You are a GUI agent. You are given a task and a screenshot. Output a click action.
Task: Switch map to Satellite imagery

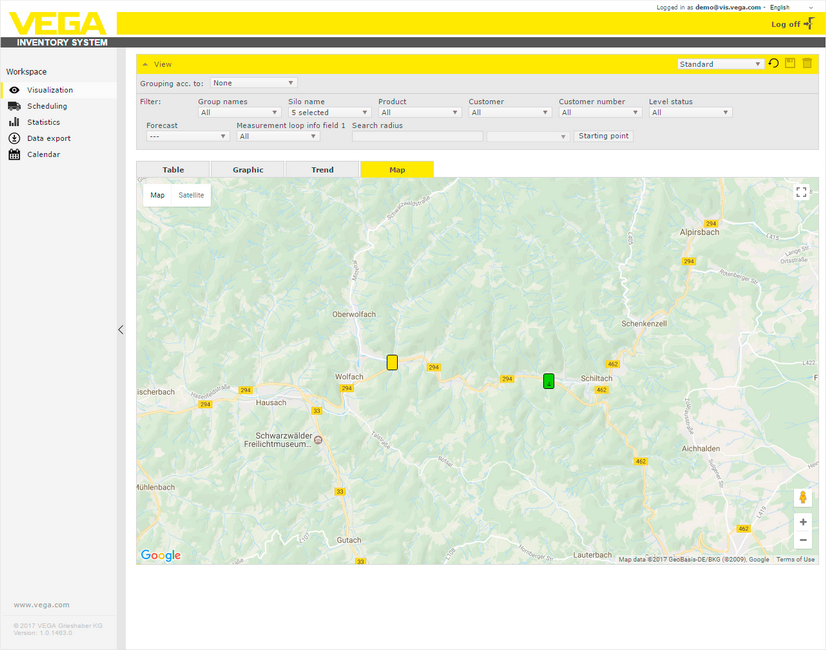pyautogui.click(x=191, y=195)
